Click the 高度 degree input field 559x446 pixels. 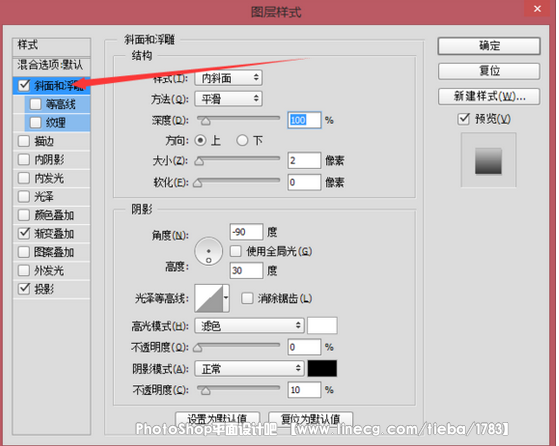247,270
